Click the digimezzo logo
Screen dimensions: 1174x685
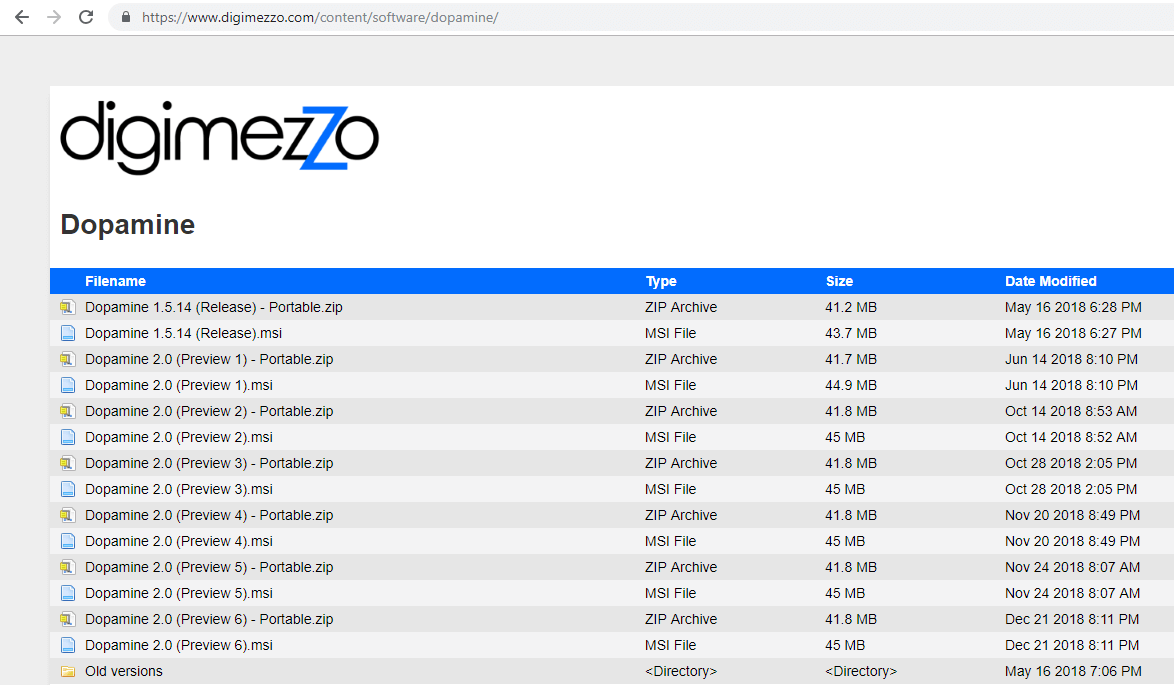[x=220, y=138]
